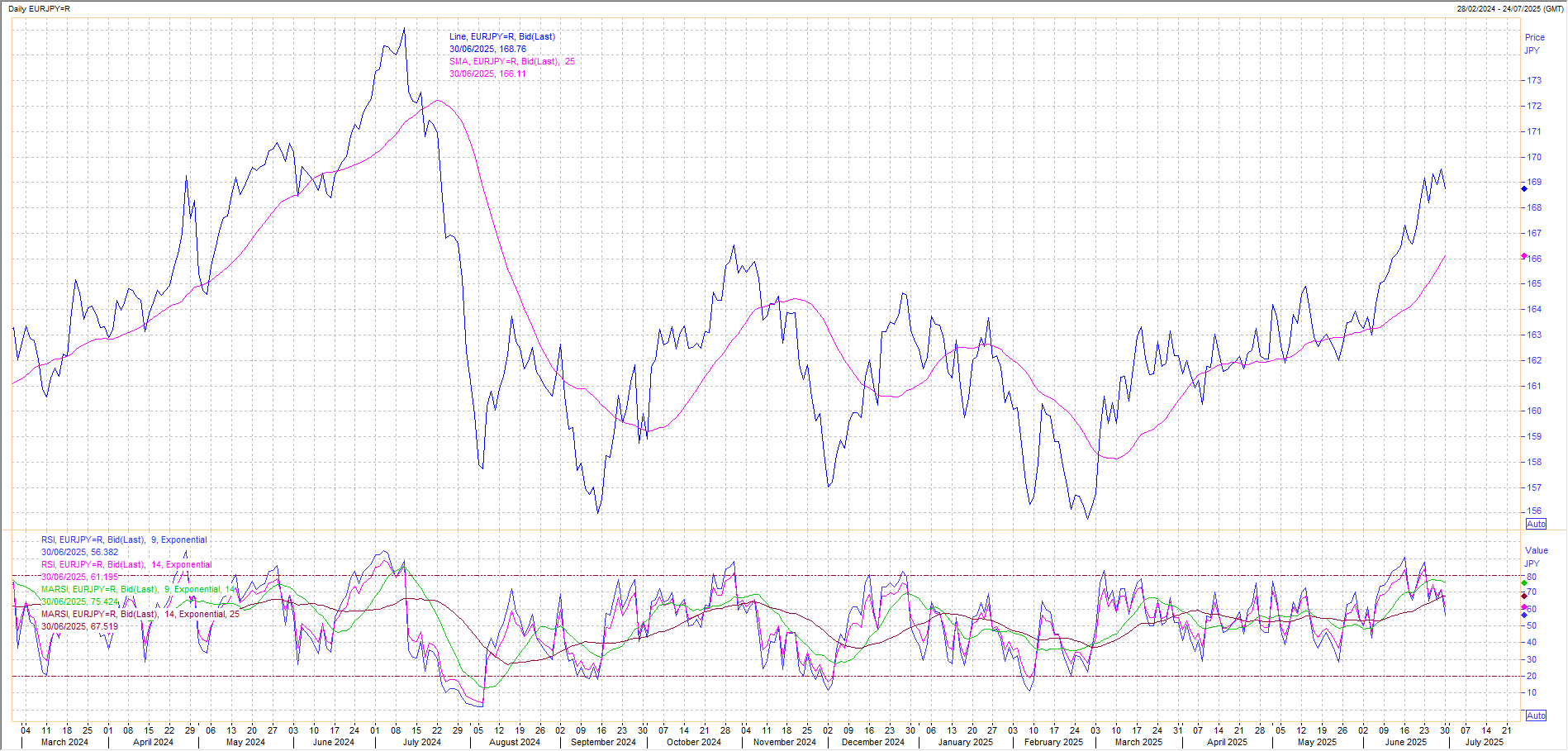Select the "RSI, EURJPY=R, Bid(Last), 14, Exponential" legend
Screen dimensions: 1568x751
pyautogui.click(x=126, y=564)
